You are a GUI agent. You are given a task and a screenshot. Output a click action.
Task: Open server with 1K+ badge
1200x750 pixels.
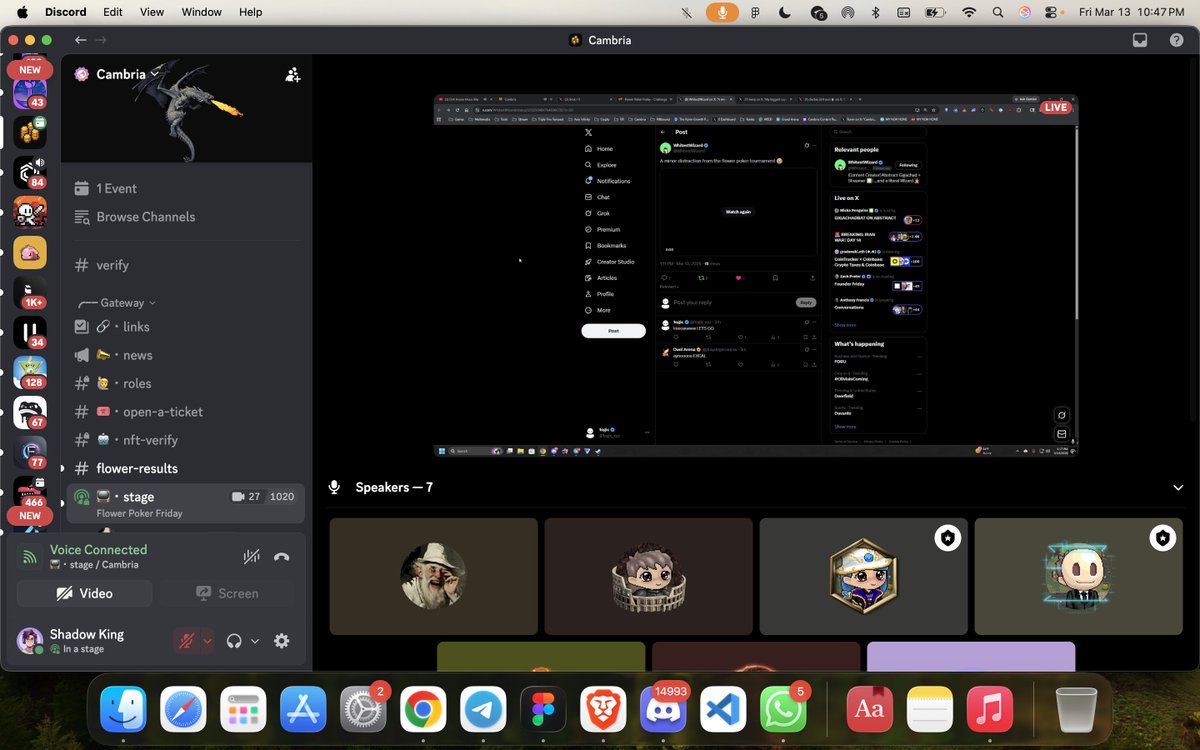tap(30, 293)
